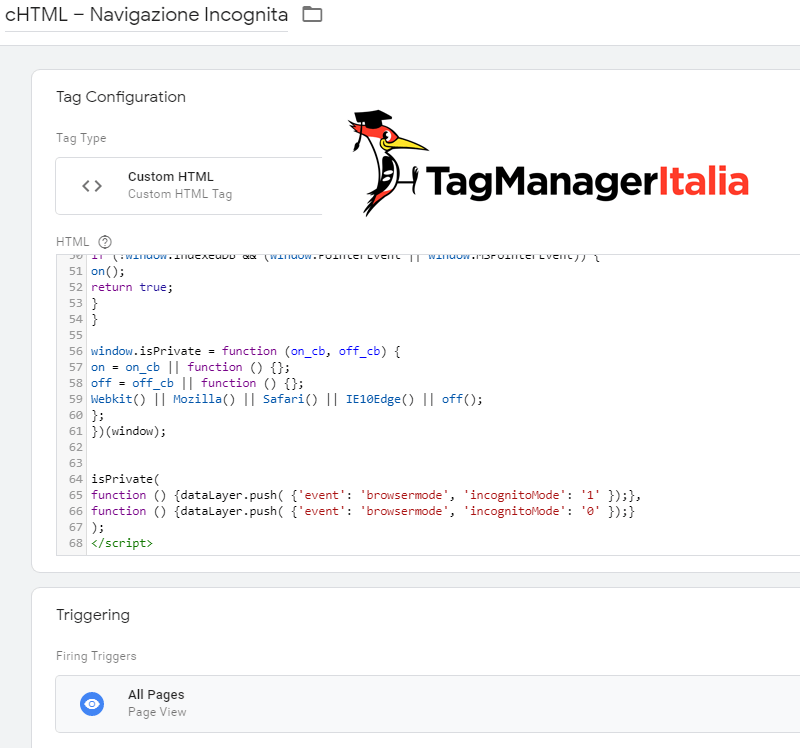Viewport: 800px width, 748px height.
Task: Open the All Pages firing trigger
Action: tap(428, 704)
